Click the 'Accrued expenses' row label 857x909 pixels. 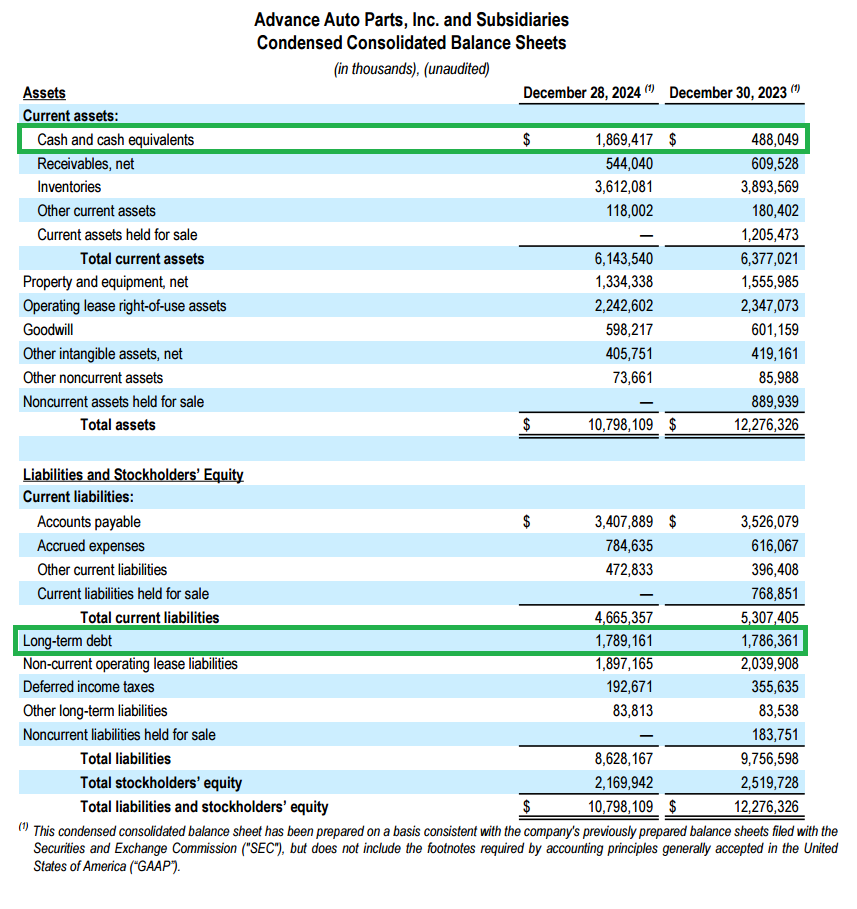click(90, 546)
